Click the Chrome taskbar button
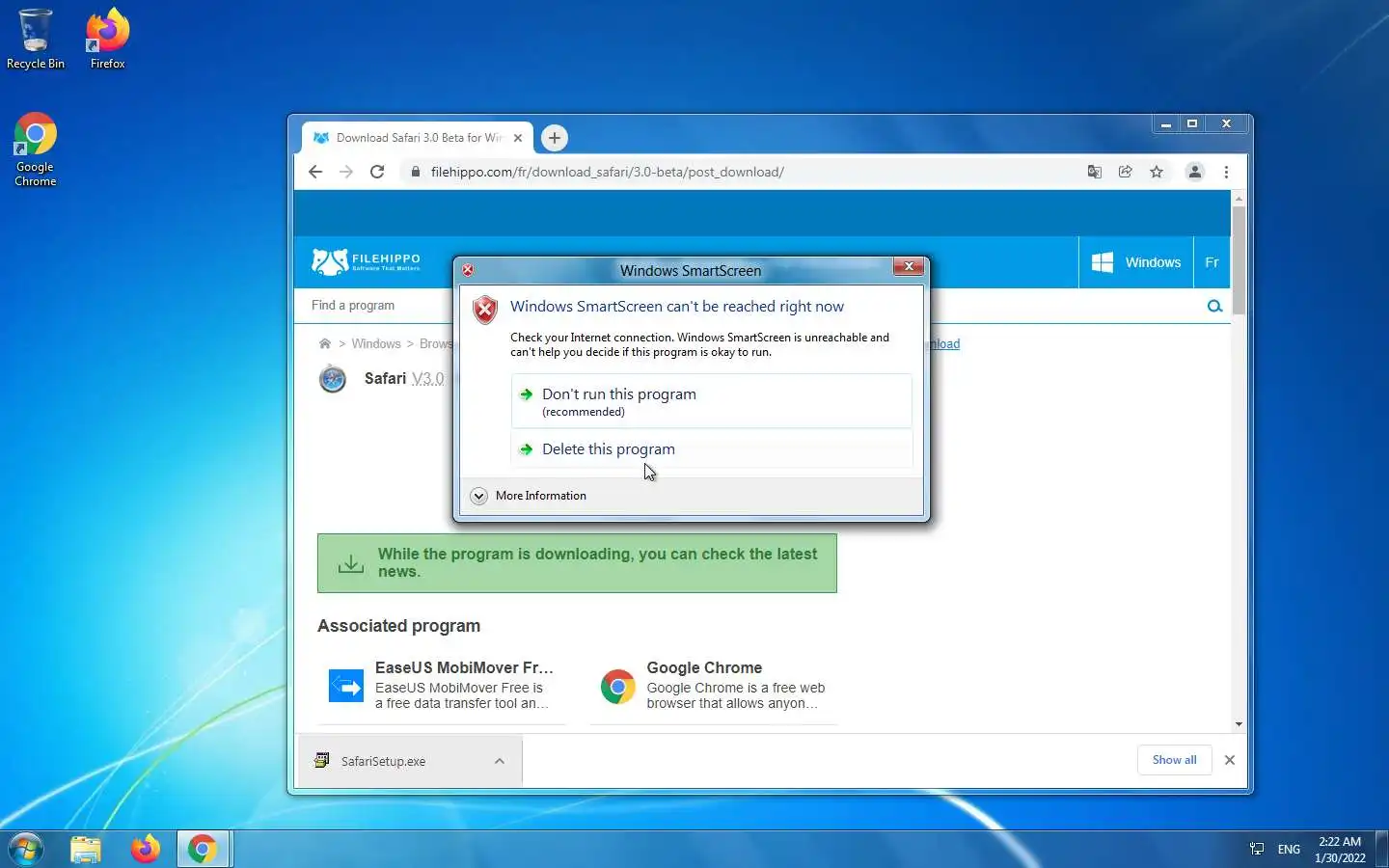 coord(203,849)
